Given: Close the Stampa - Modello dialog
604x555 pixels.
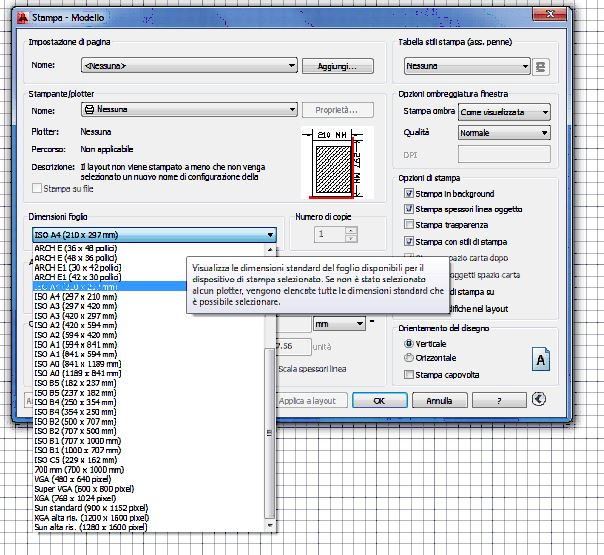Looking at the screenshot, I should [550, 14].
